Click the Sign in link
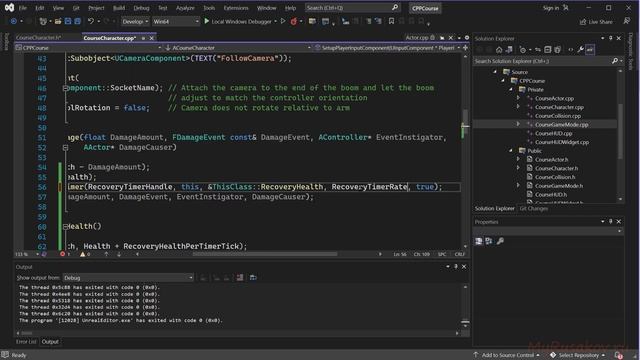The height and width of the screenshot is (360, 640). pos(551,8)
